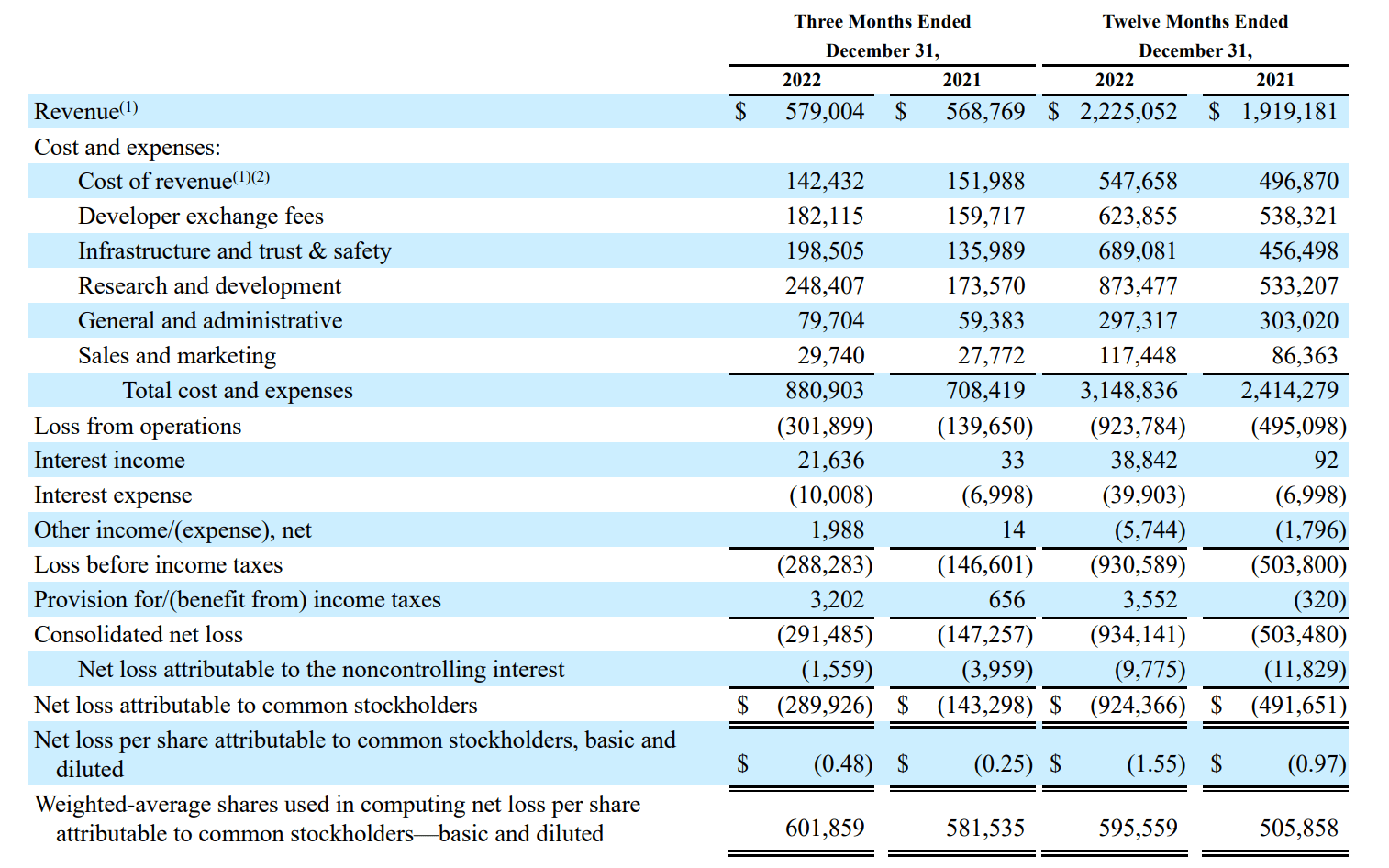Image resolution: width=1389 pixels, height=868 pixels.
Task: Select total cost value 3,148,836
Action: click(x=1128, y=391)
